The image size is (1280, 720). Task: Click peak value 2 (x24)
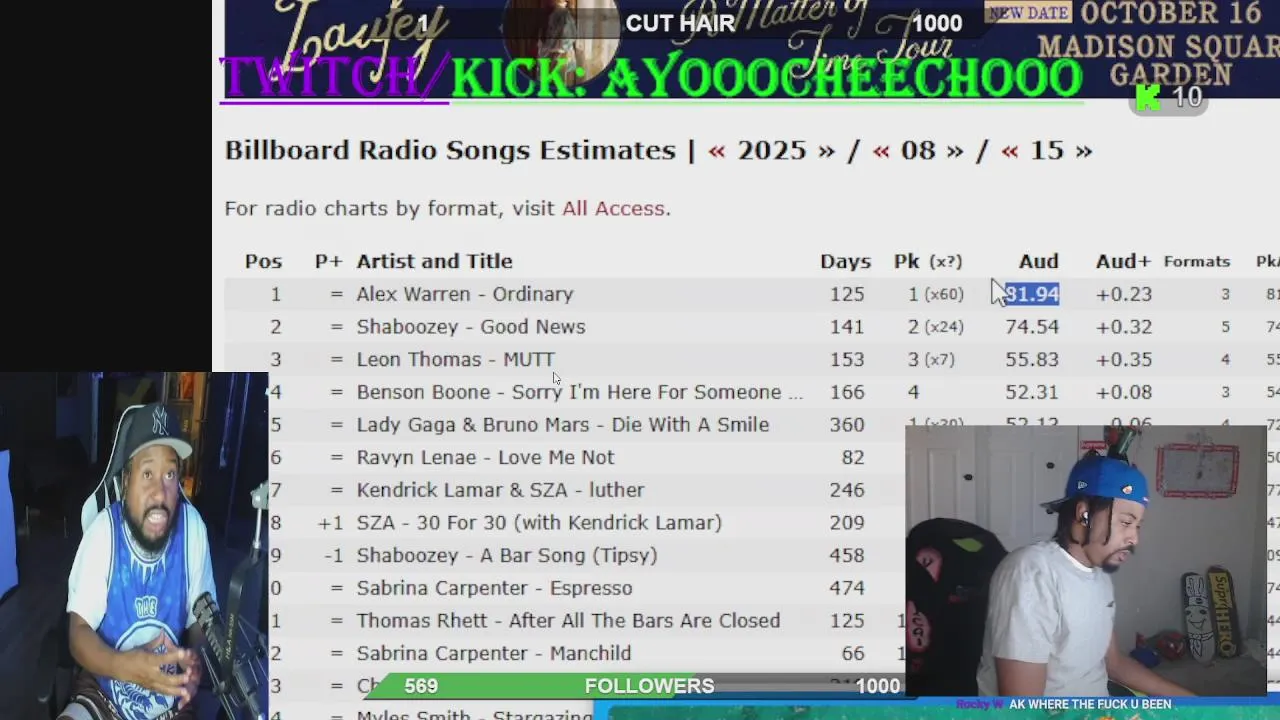pos(936,326)
